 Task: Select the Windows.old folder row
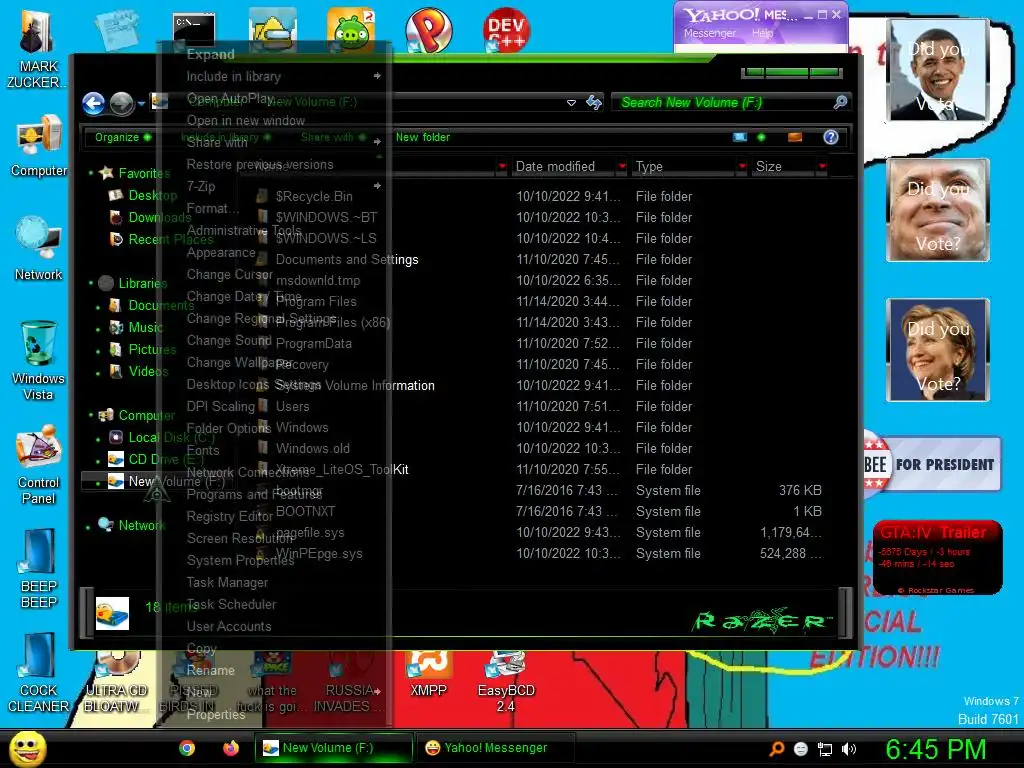click(539, 449)
